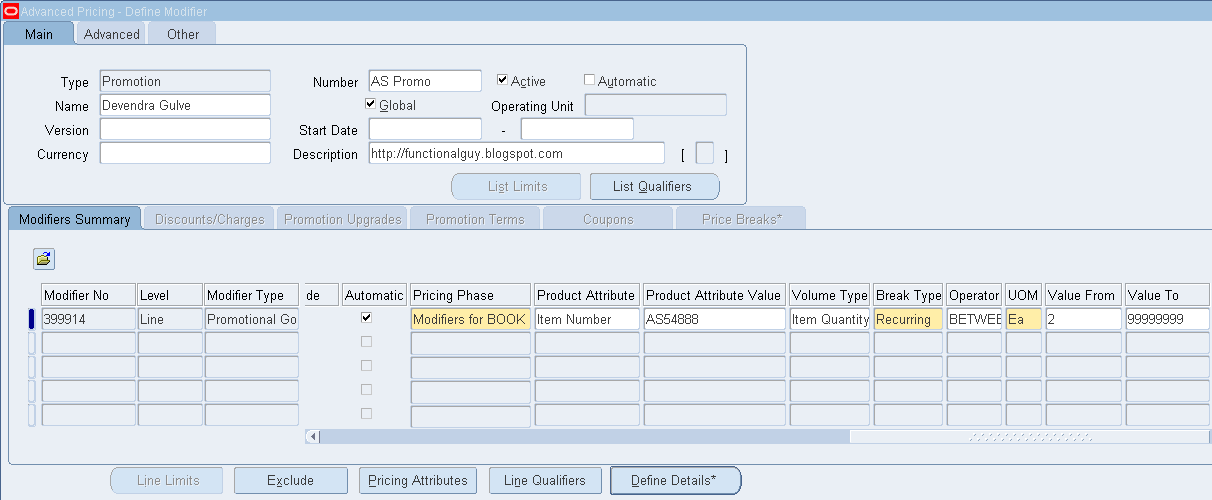This screenshot has height=500, width=1212.
Task: Select the Promotion Upgrades tab
Action: 342,219
